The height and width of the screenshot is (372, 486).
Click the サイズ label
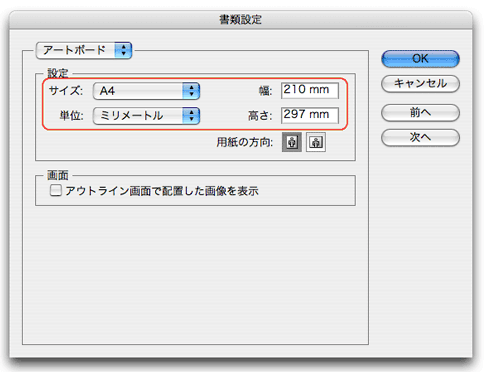[66, 91]
